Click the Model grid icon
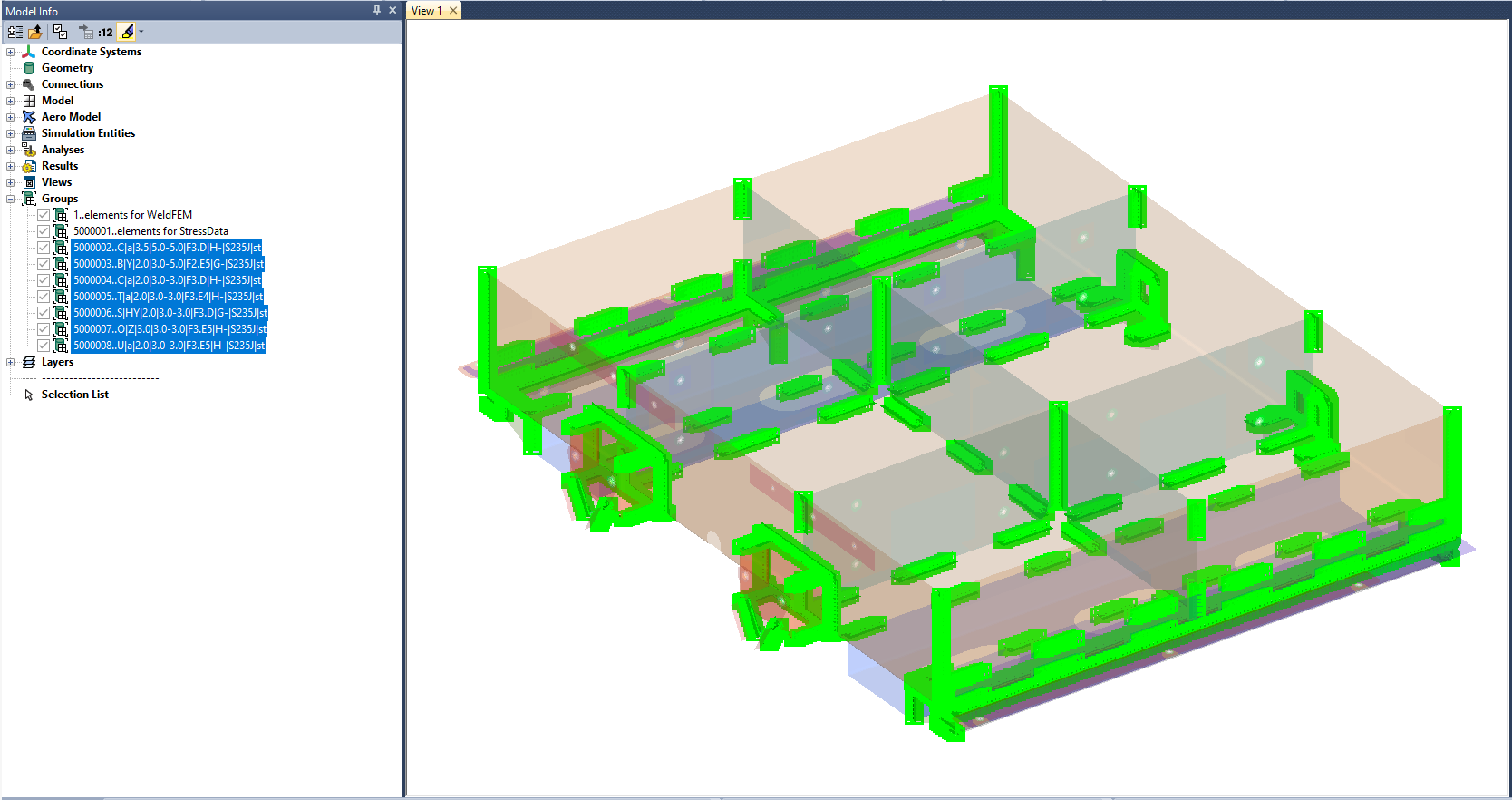 click(29, 101)
